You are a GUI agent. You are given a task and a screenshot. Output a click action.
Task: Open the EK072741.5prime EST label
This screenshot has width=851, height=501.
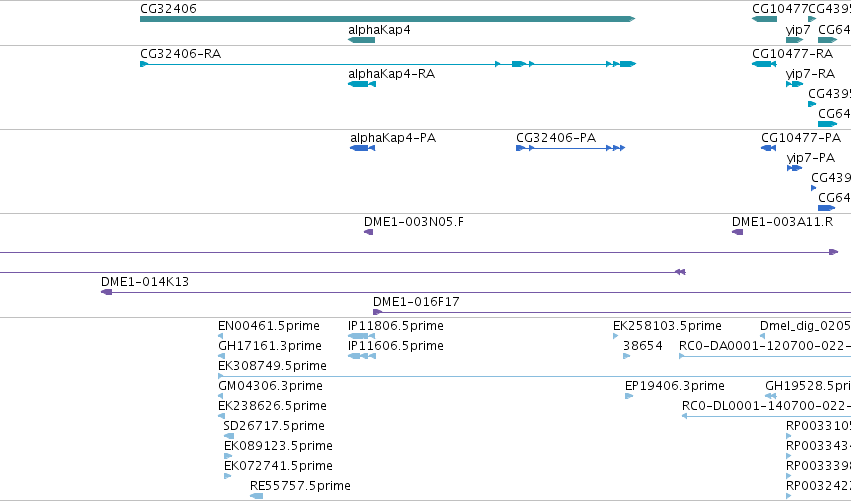pyautogui.click(x=278, y=466)
